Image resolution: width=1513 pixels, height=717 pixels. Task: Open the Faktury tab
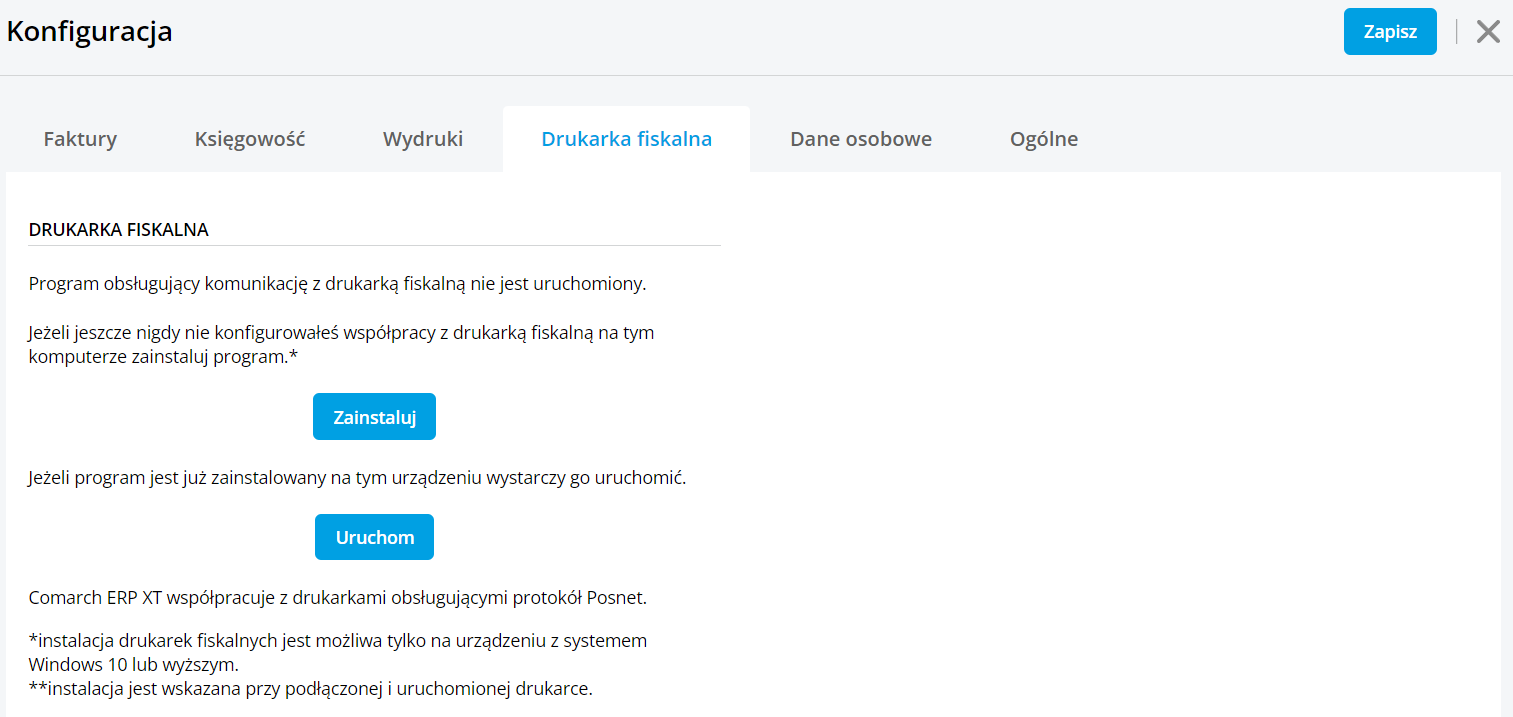[80, 139]
